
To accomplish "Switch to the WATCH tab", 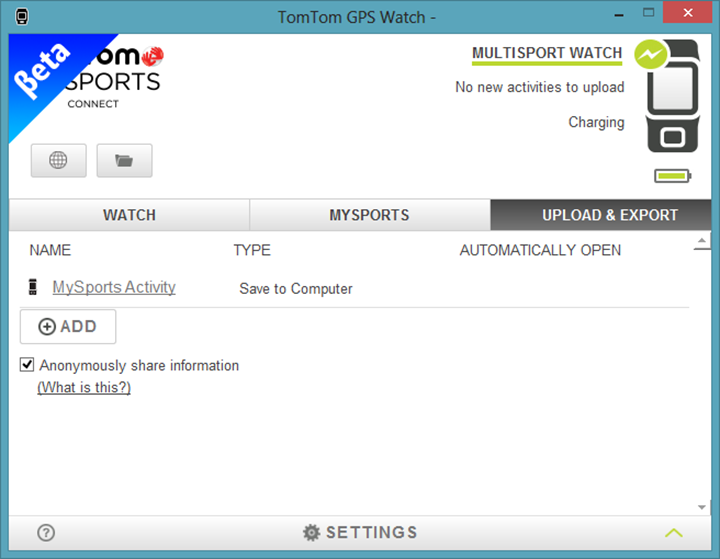I will 129,215.
